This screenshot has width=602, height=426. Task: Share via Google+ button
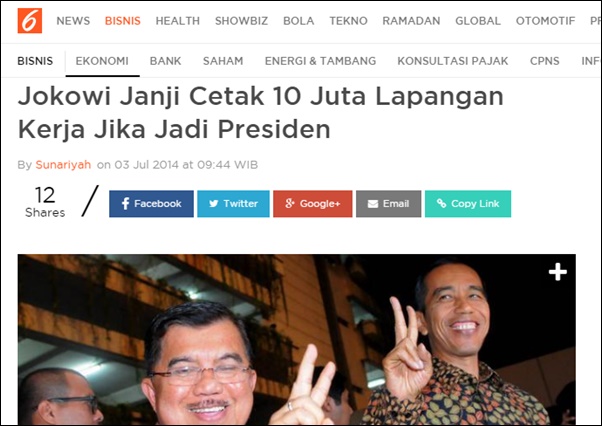313,204
